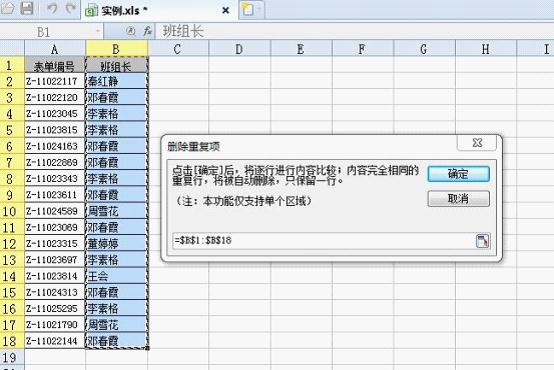This screenshot has height=370, width=554.
Task: Click cell containing Z-11023343
Action: click(x=55, y=179)
